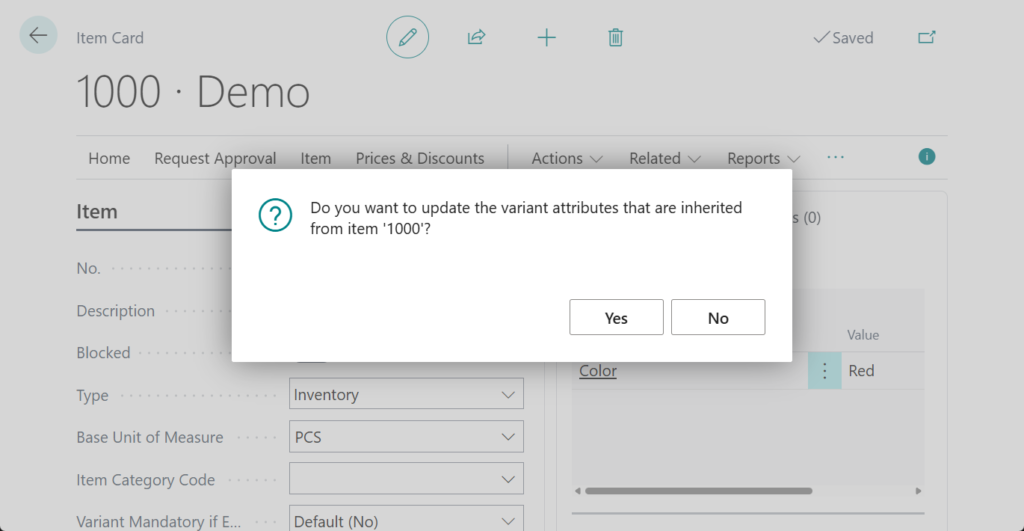1024x531 pixels.
Task: Click the ellipsis more options icon
Action: [836, 158]
